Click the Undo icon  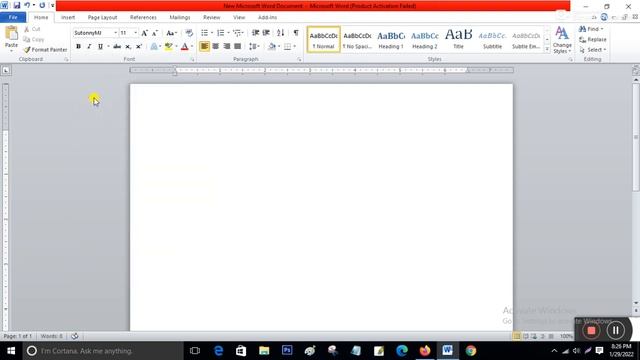(27, 5)
